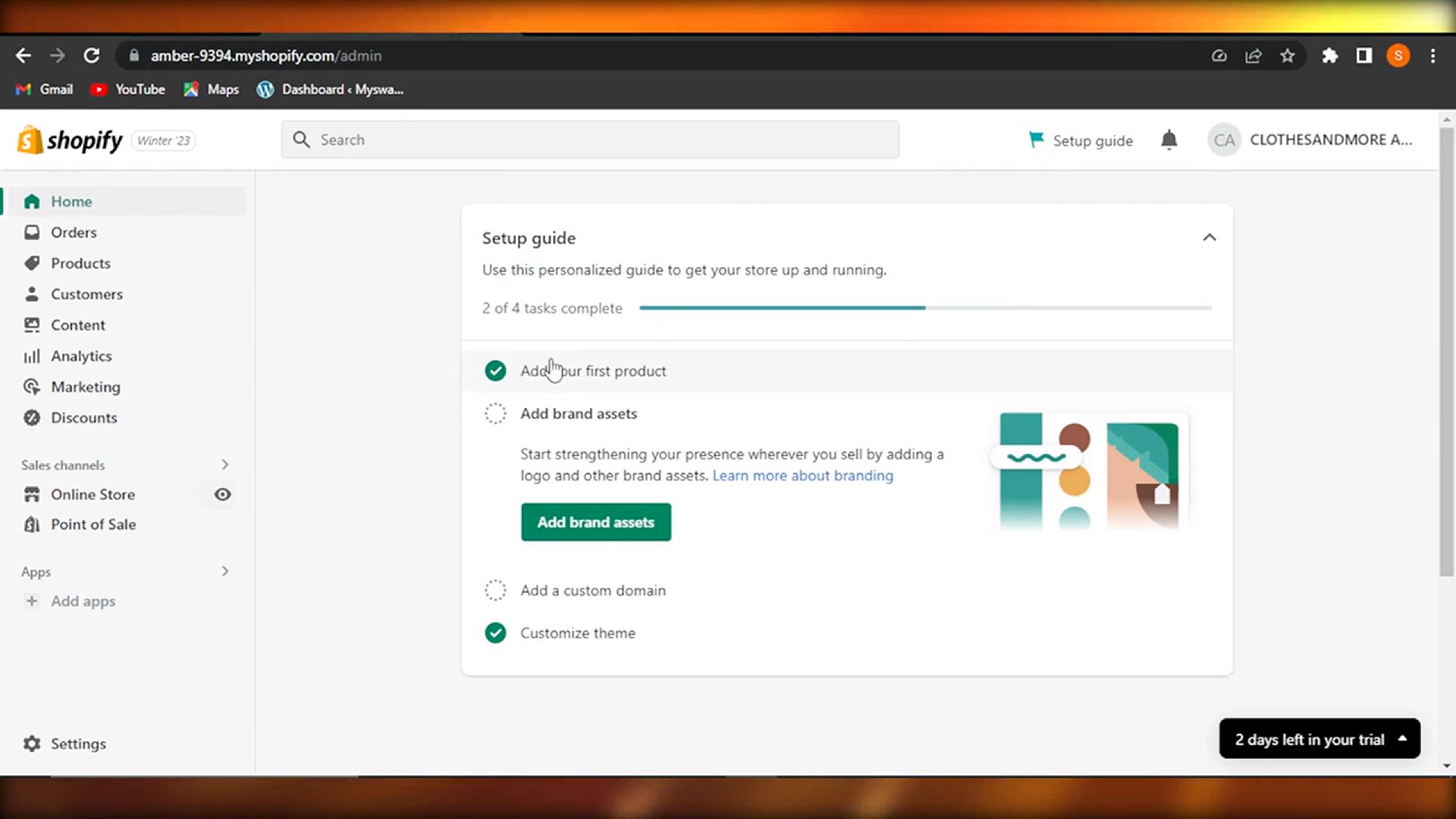This screenshot has width=1456, height=819.
Task: View online store with eye icon
Action: coord(222,494)
